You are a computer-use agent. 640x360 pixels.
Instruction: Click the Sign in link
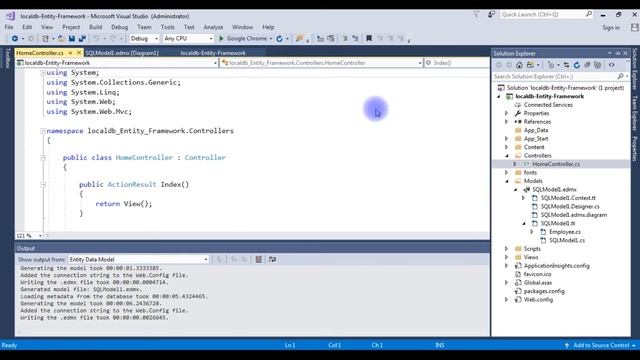611,27
